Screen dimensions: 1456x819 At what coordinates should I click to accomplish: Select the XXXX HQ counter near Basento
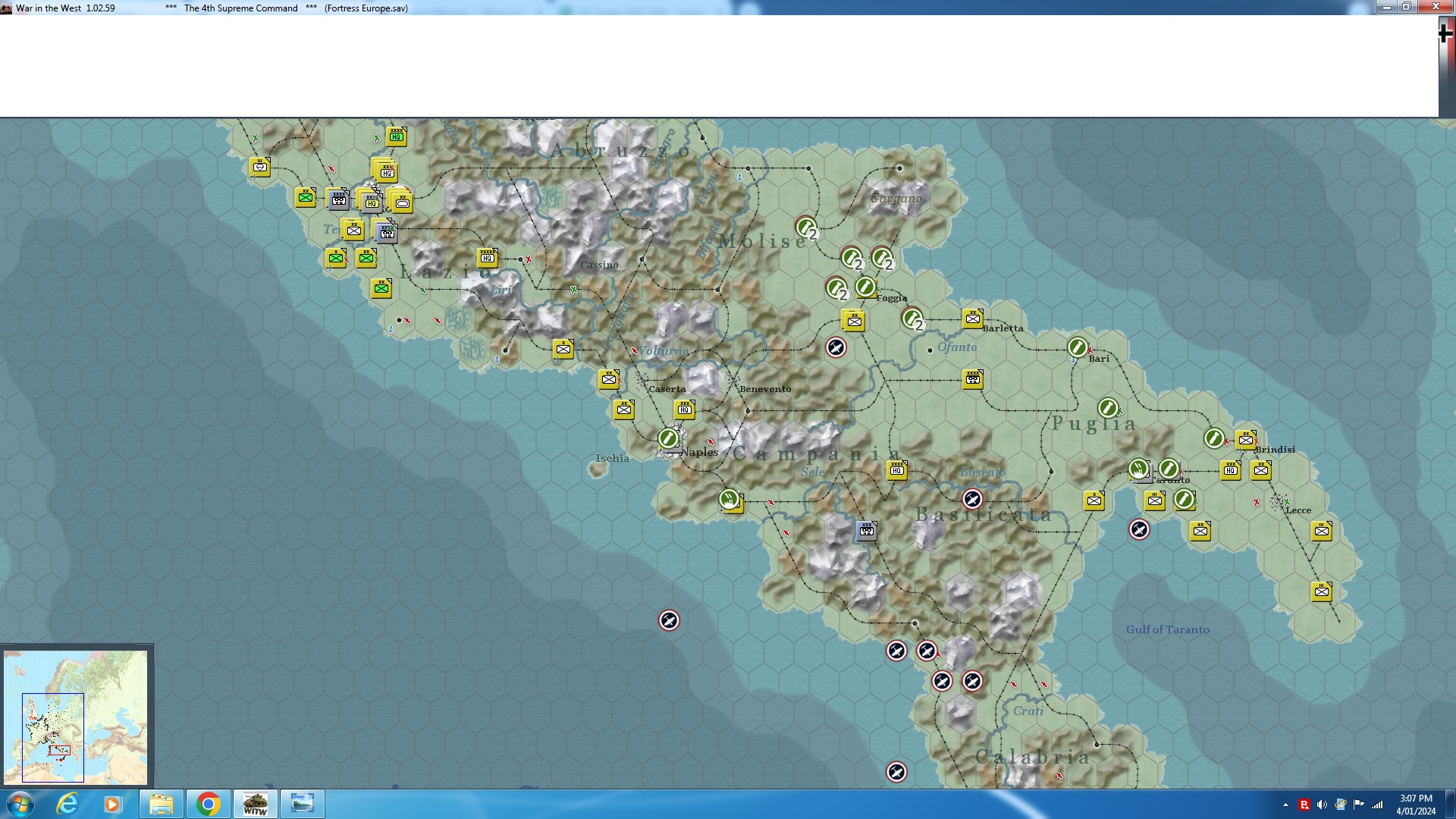(x=897, y=470)
